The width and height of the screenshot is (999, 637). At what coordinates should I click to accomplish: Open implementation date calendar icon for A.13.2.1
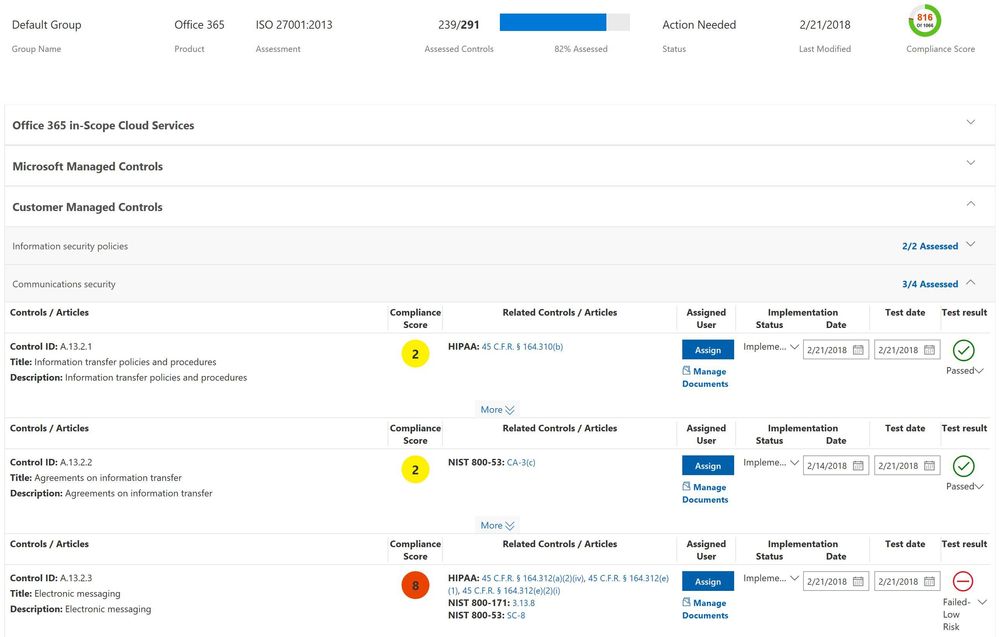858,350
